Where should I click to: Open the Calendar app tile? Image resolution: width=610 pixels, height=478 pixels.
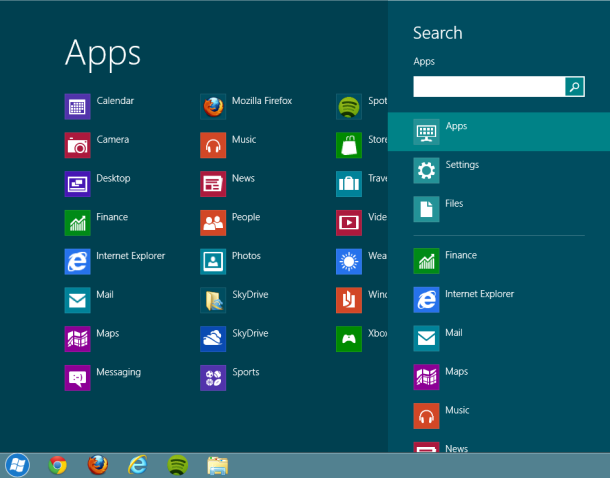click(x=77, y=107)
